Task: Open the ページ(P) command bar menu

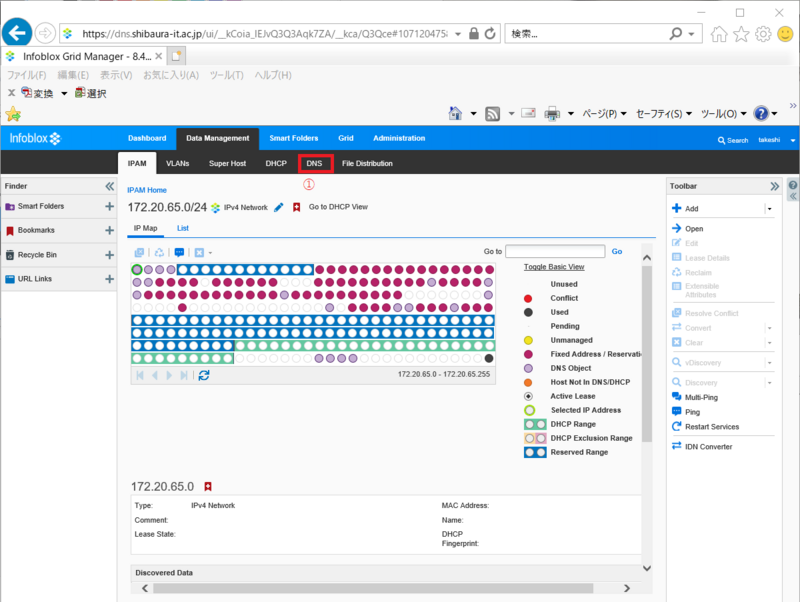Action: click(x=605, y=113)
